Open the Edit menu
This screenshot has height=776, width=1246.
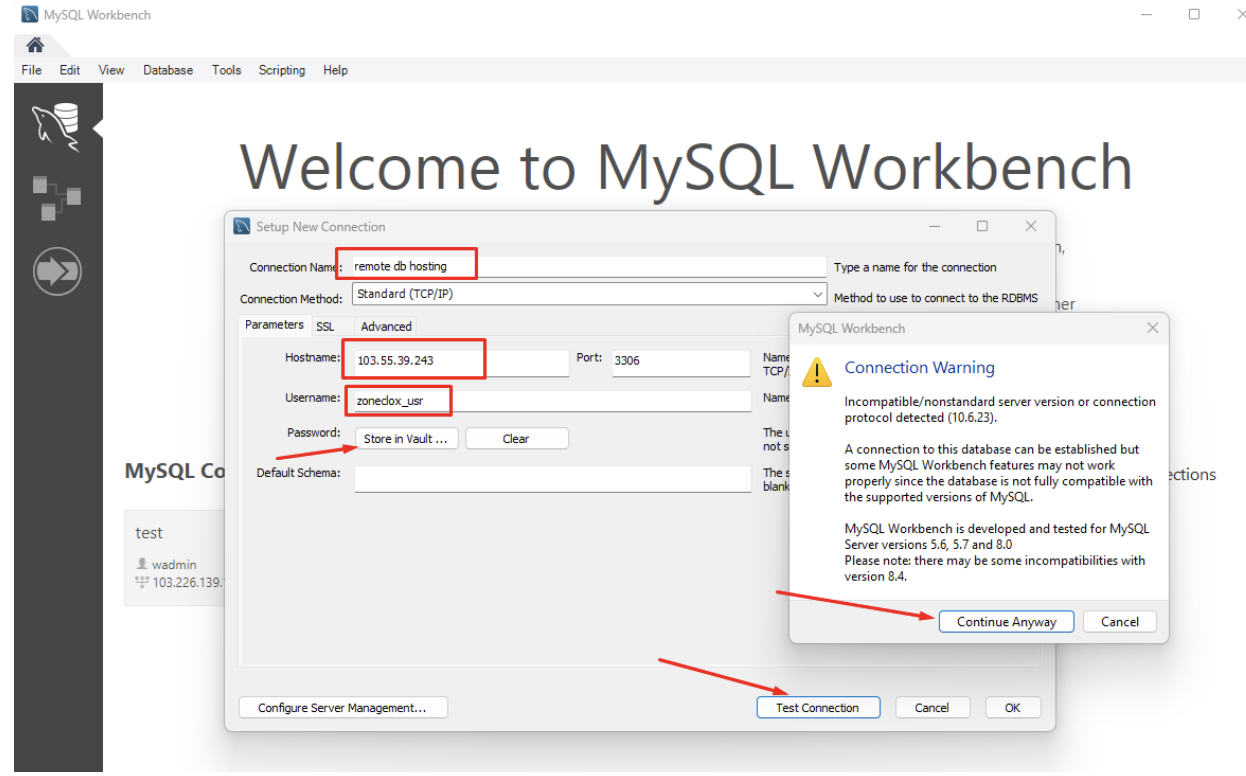click(x=70, y=70)
